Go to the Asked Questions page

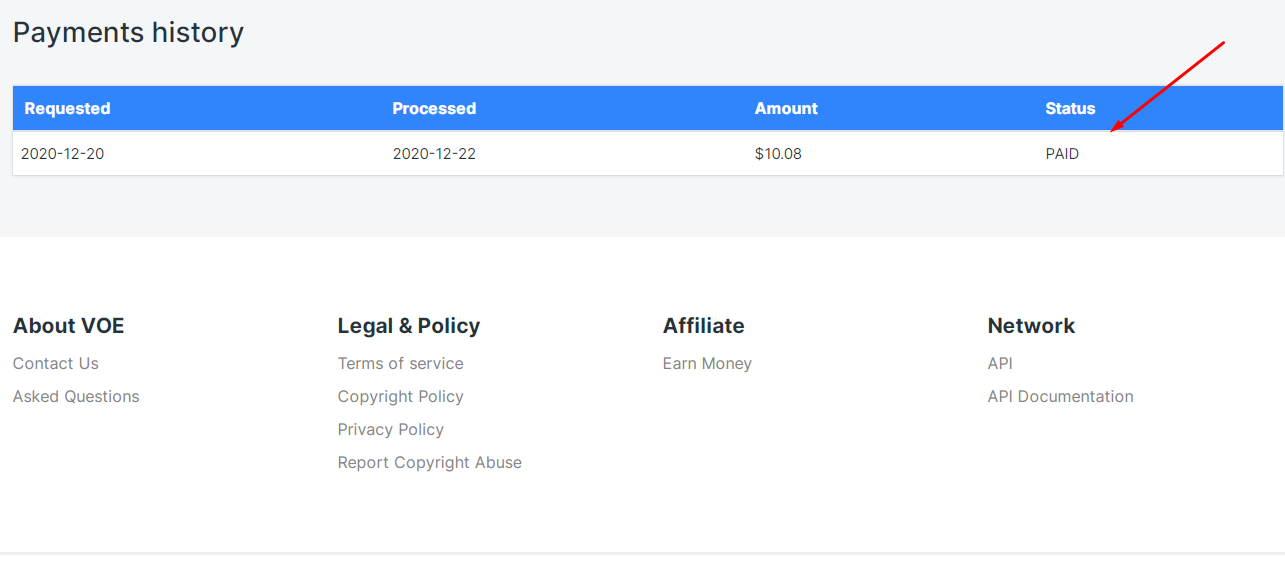(x=76, y=396)
